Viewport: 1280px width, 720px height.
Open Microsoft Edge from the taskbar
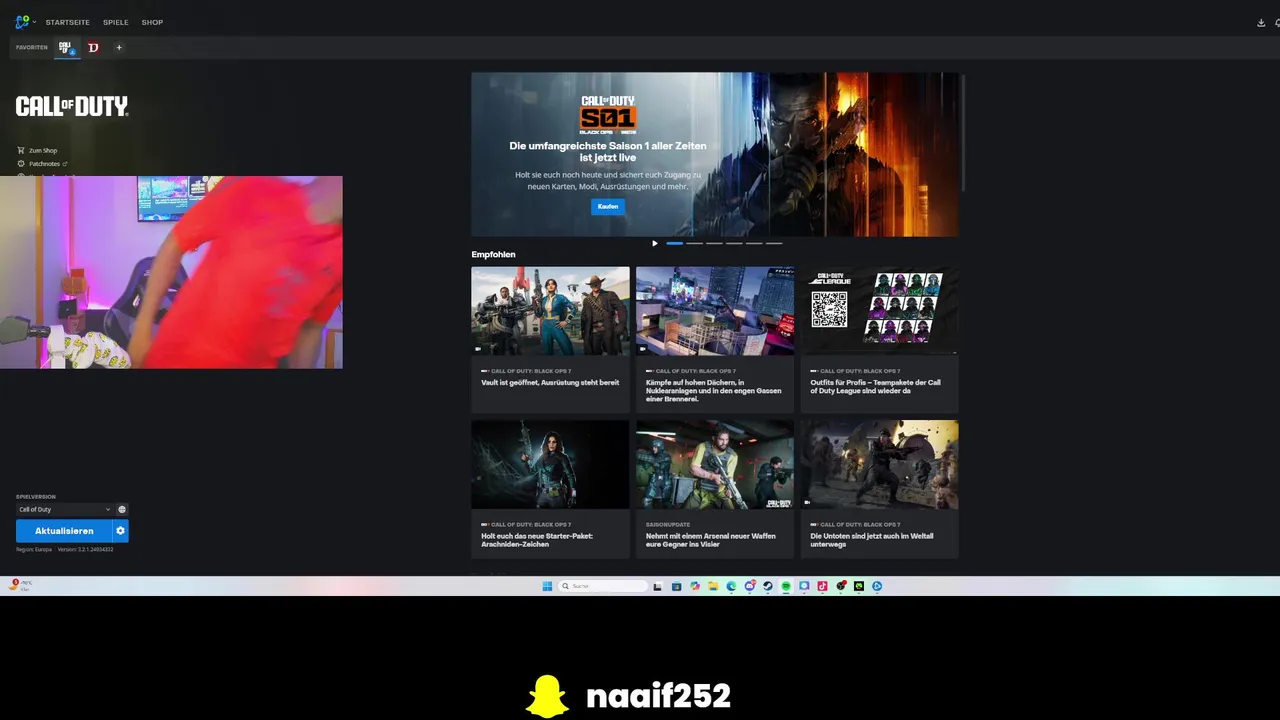click(731, 586)
